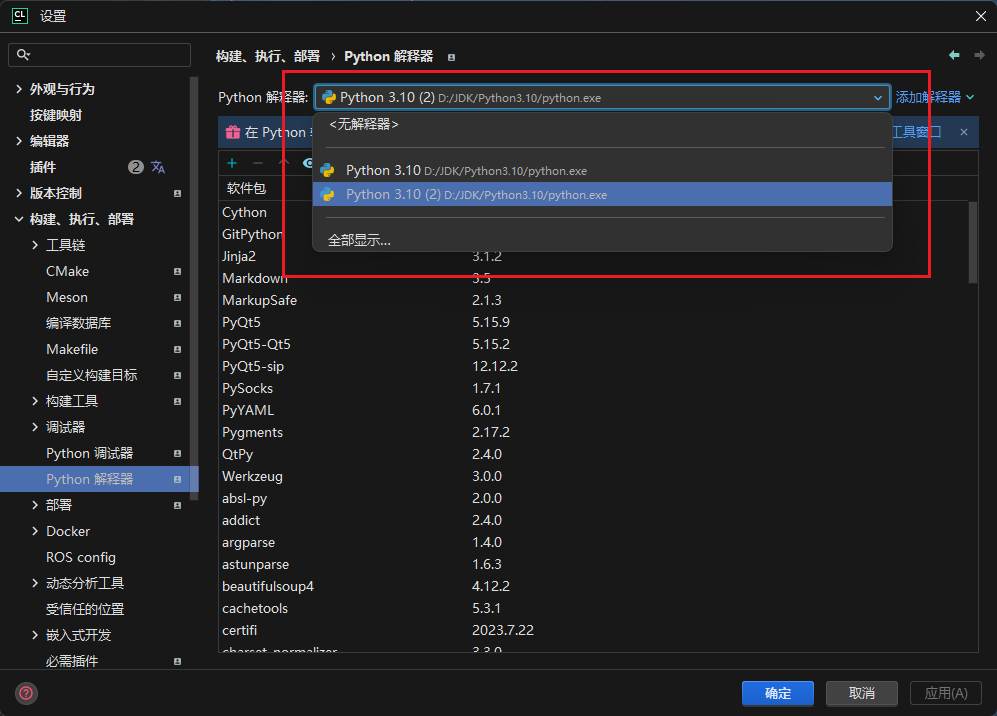This screenshot has height=716, width=997.
Task: Navigate back with the left arrow icon
Action: pos(954,55)
